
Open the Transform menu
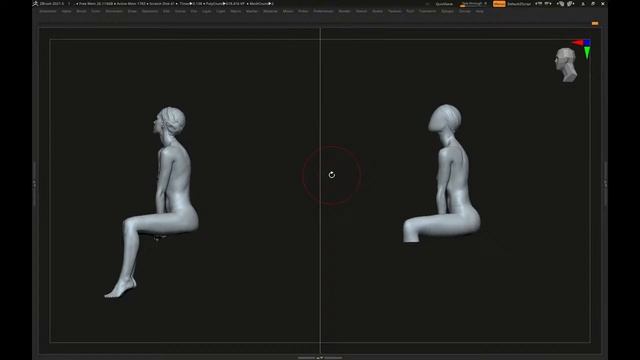[427, 11]
